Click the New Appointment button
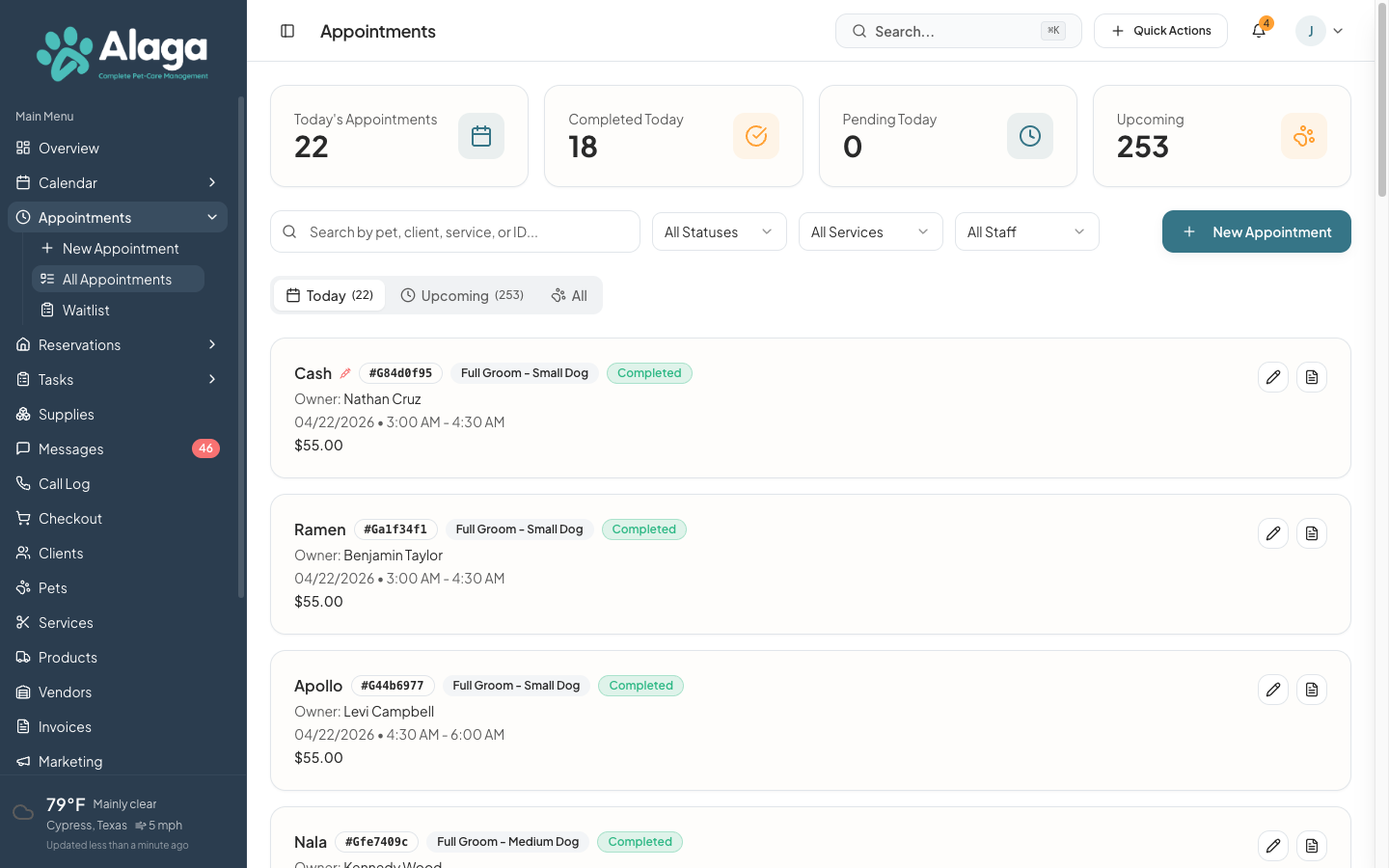 tap(1257, 231)
